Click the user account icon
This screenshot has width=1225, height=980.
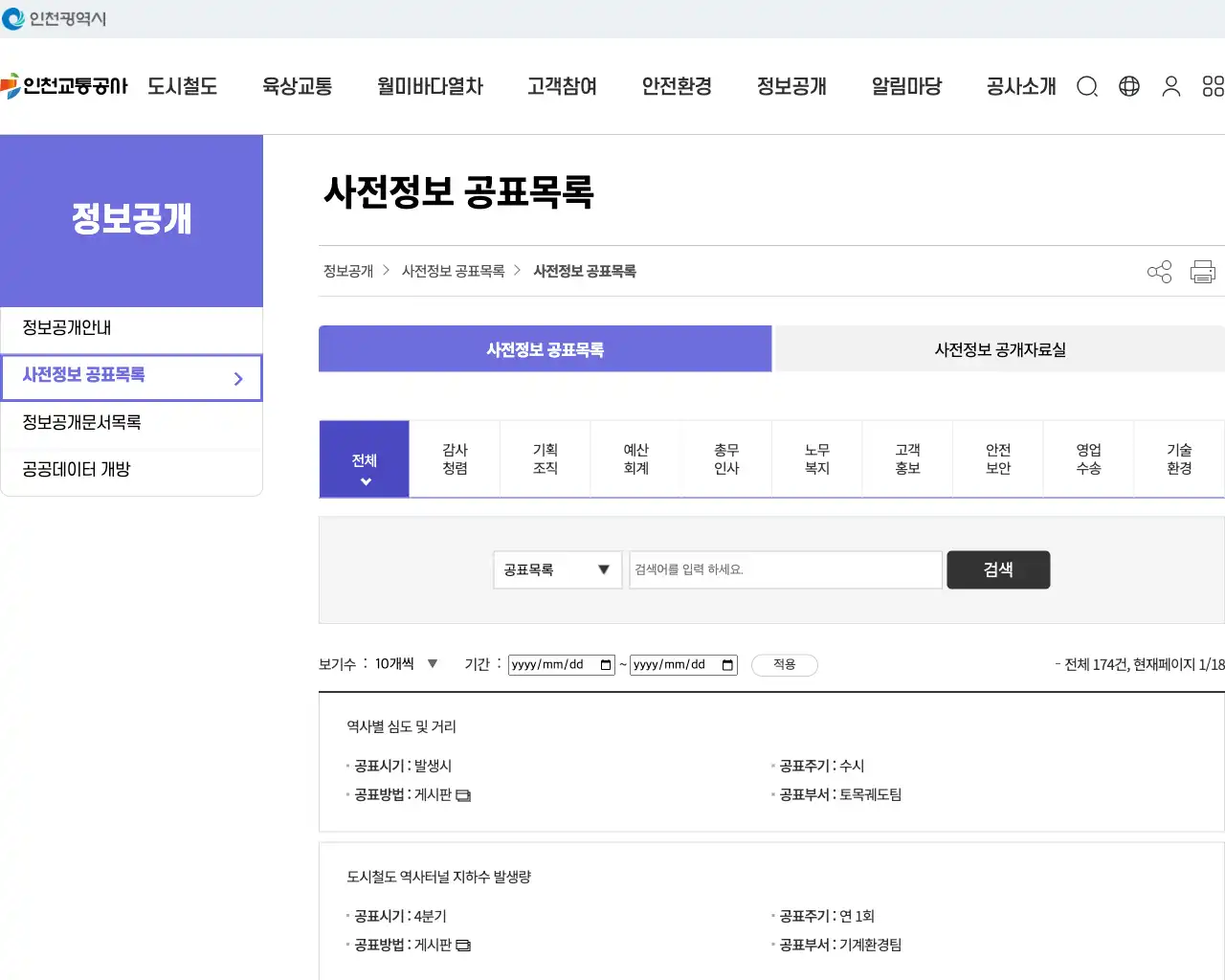tap(1171, 87)
